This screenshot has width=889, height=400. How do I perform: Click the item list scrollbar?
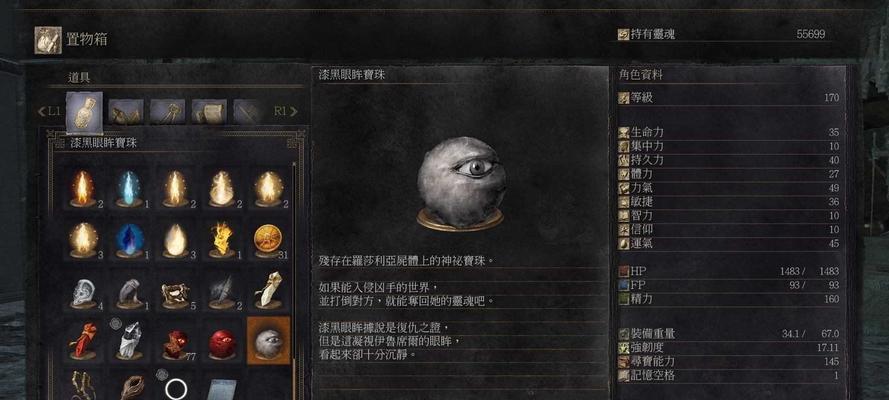[294, 280]
